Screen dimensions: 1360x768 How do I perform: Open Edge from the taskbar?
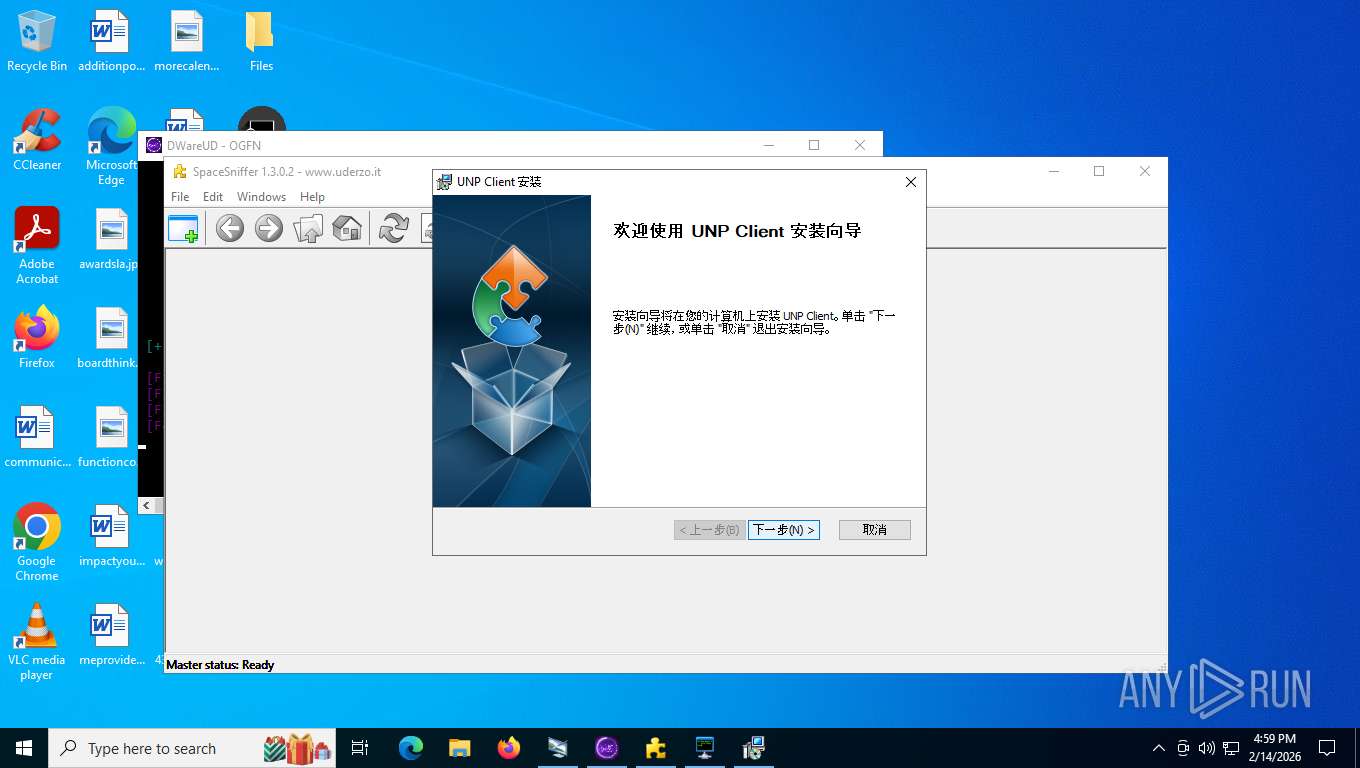click(x=411, y=748)
